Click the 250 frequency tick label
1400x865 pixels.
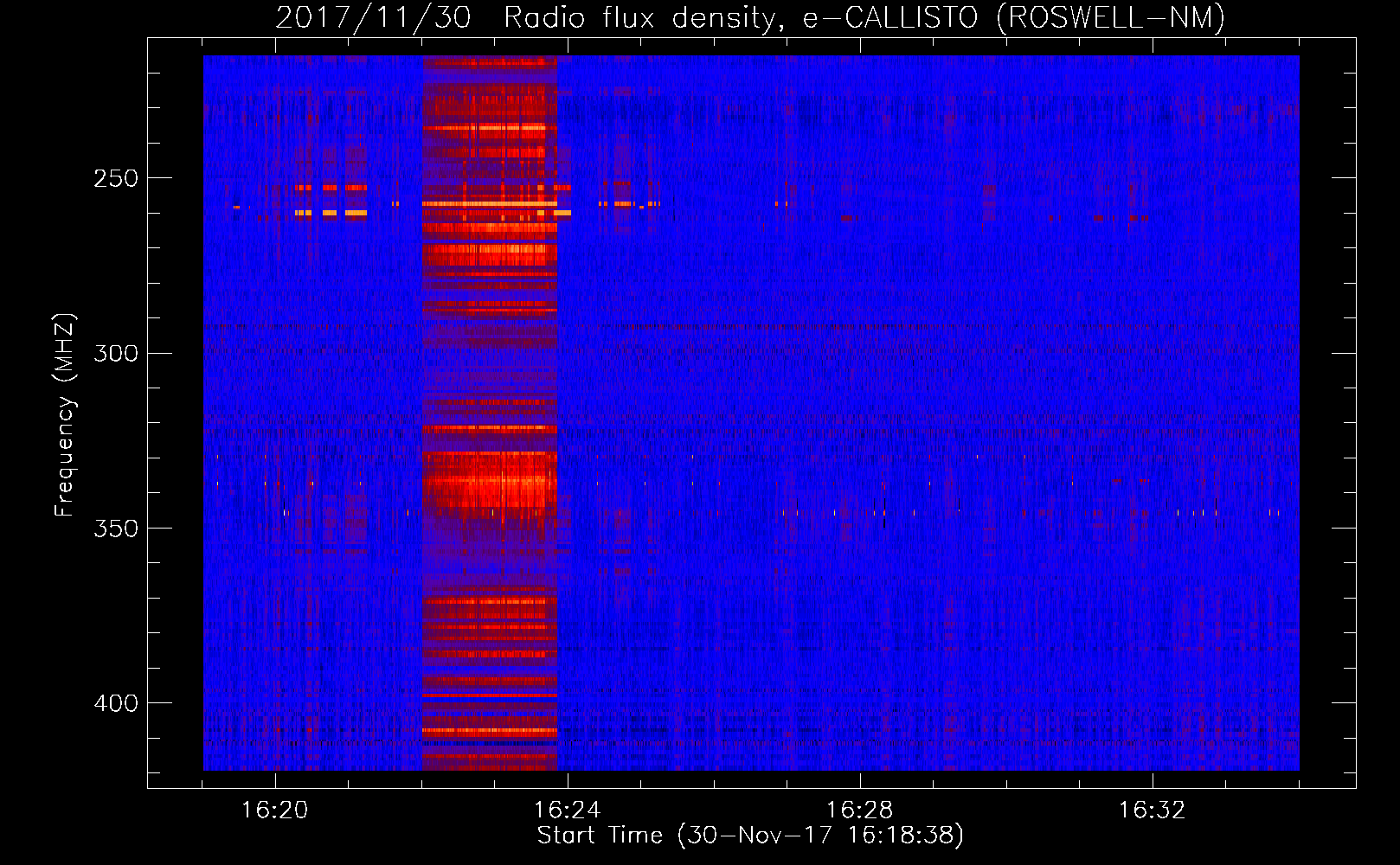(116, 179)
